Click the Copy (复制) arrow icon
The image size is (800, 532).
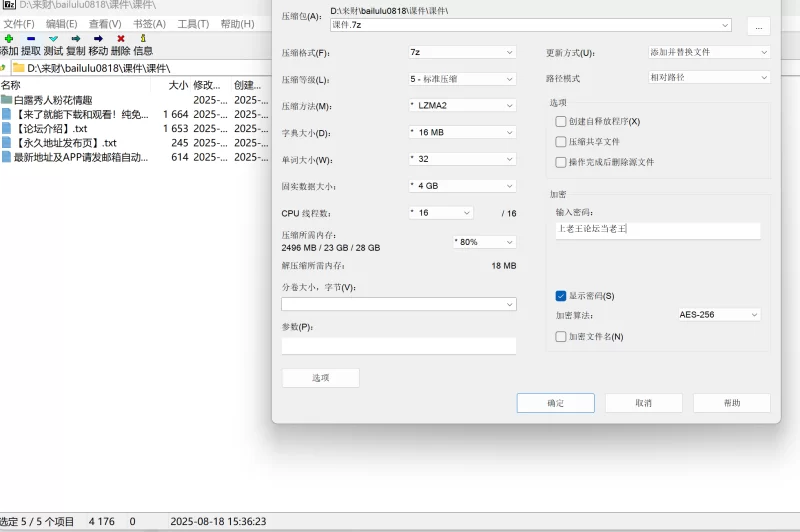[76, 38]
